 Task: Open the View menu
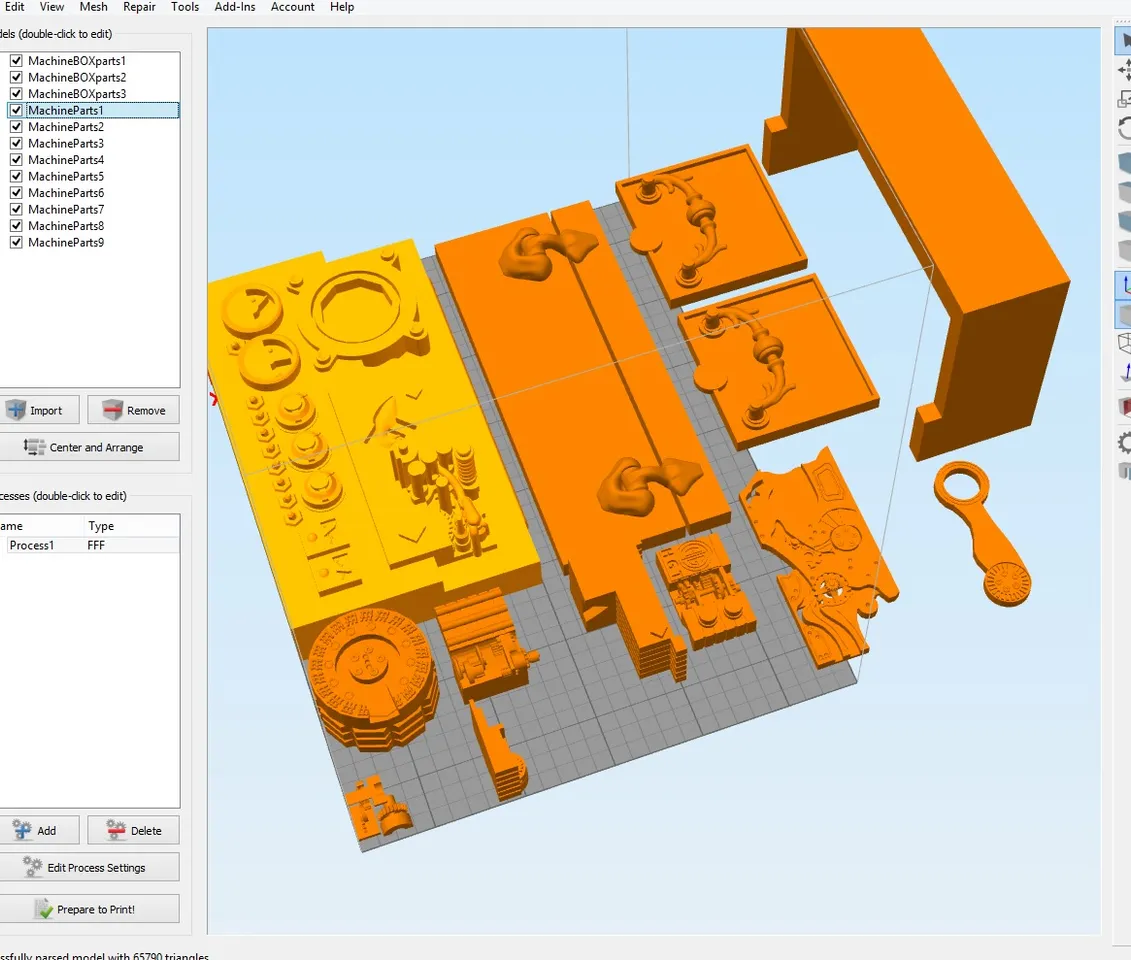[x=52, y=6]
